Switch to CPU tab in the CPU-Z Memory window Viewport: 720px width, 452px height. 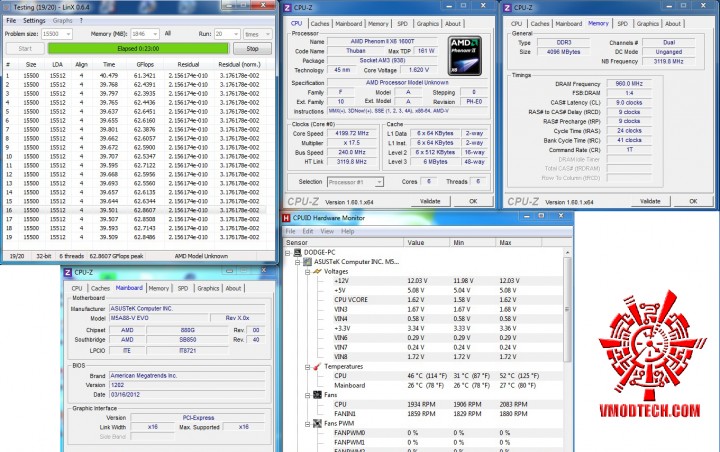pos(516,24)
